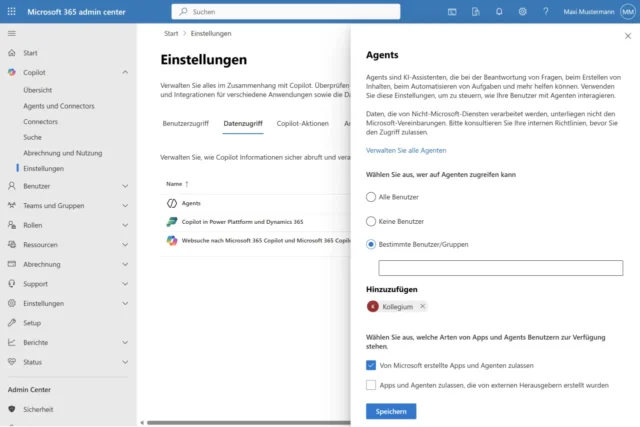Image resolution: width=640 pixels, height=427 pixels.
Task: Click the Teams und Gruppen icon
Action: pos(12,205)
